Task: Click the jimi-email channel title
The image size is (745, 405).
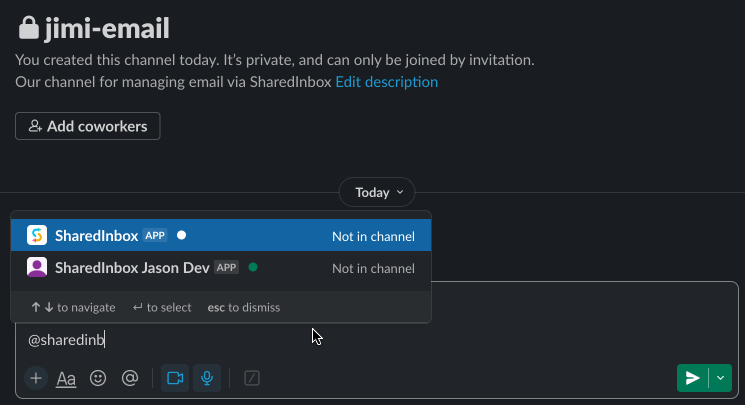Action: click(107, 28)
